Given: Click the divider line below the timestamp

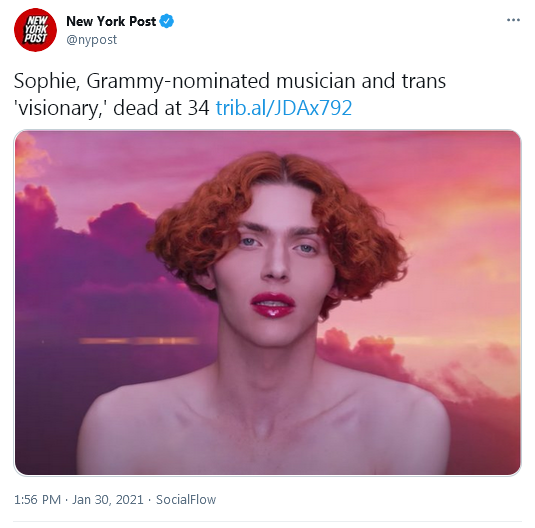Looking at the screenshot, I should (x=268, y=521).
